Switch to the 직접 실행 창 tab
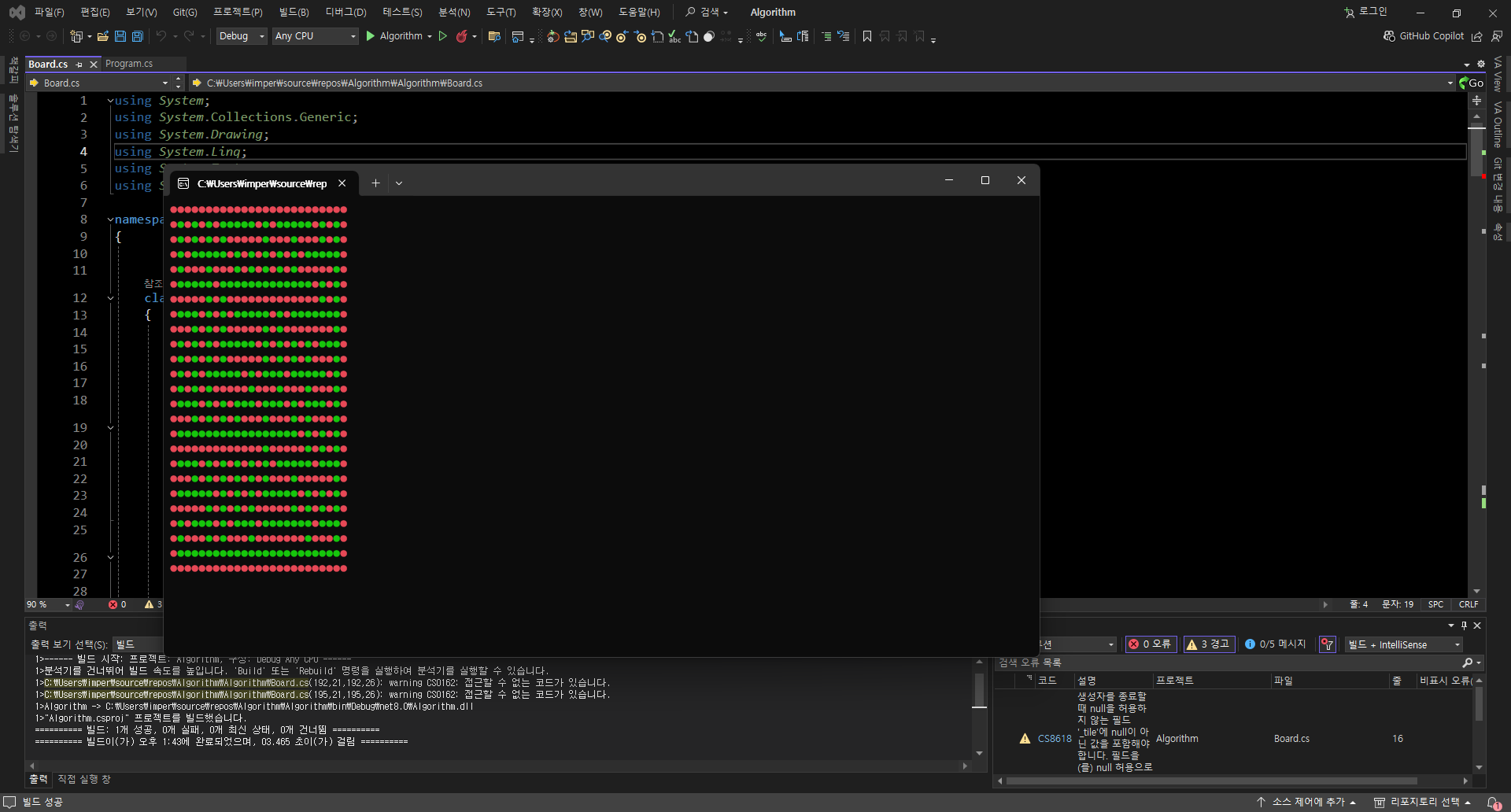The height and width of the screenshot is (812, 1511). pyautogui.click(x=83, y=779)
